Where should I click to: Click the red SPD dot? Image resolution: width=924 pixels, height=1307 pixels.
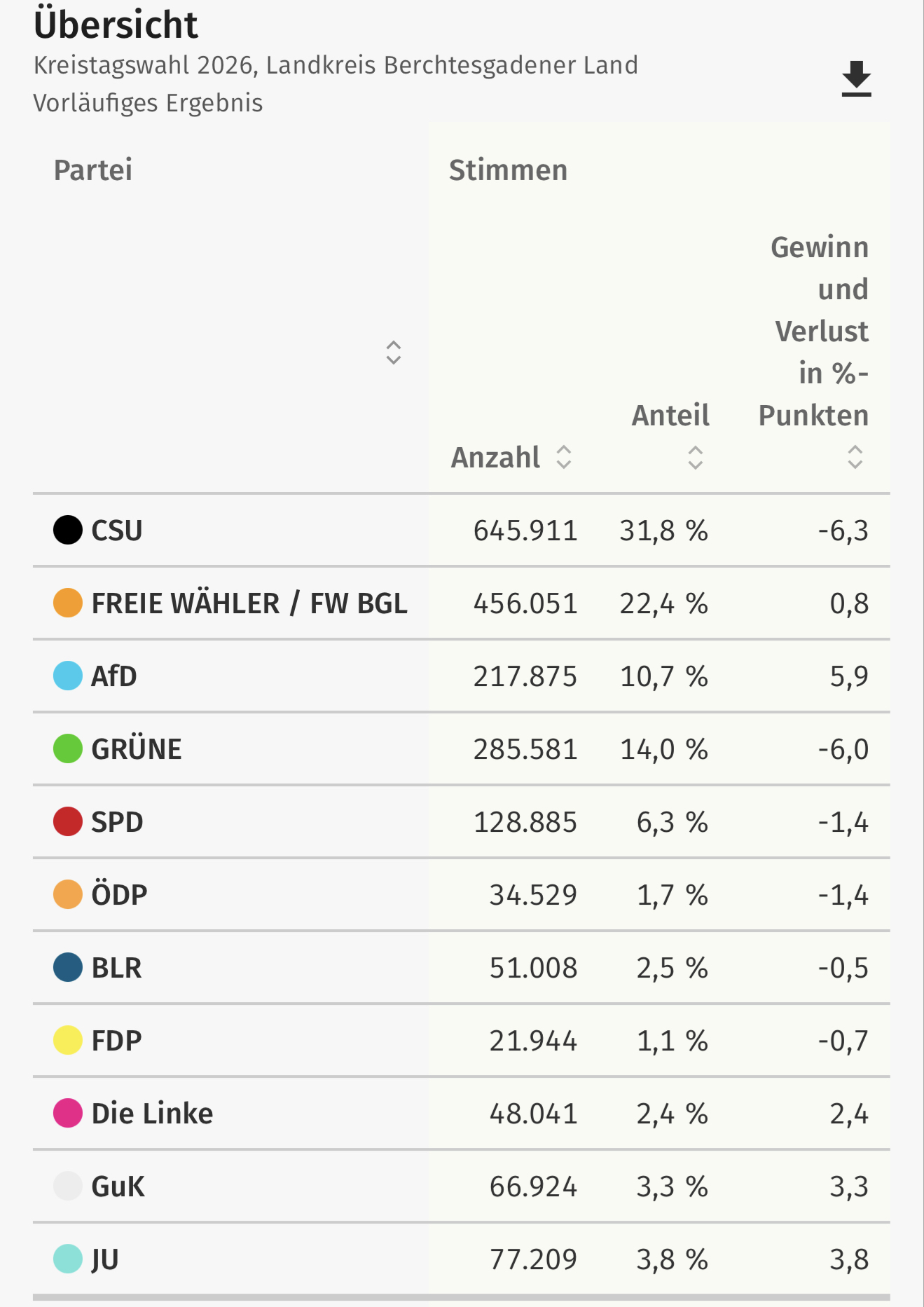68,821
